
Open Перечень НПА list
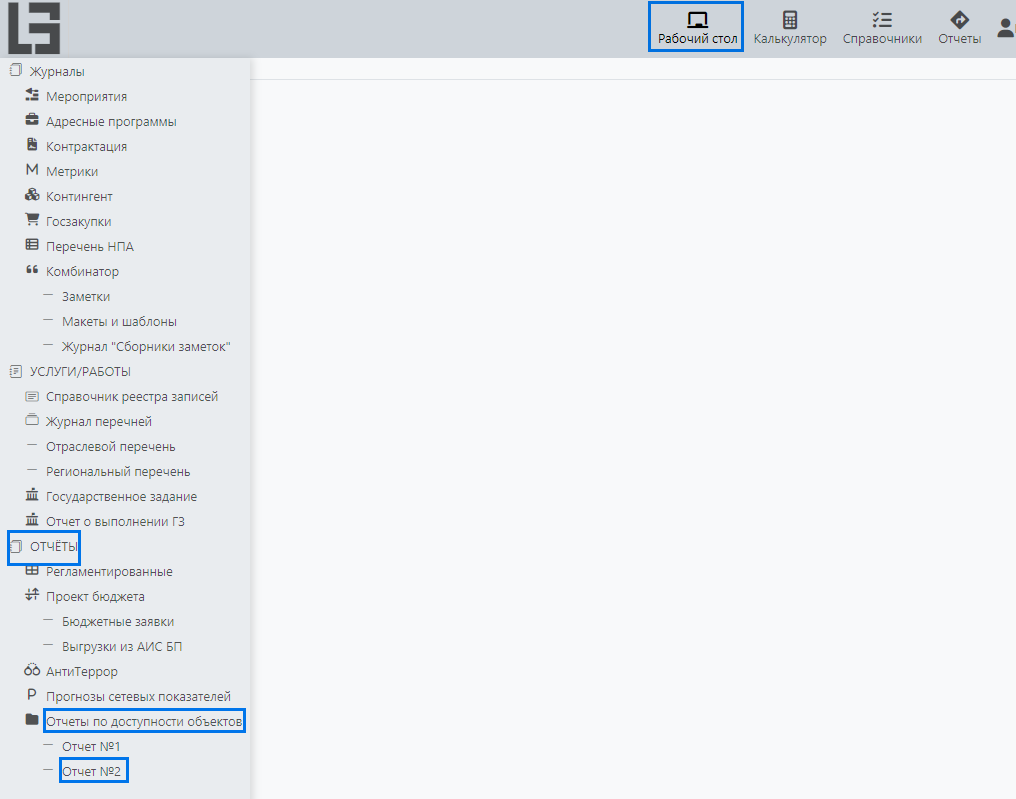point(89,247)
